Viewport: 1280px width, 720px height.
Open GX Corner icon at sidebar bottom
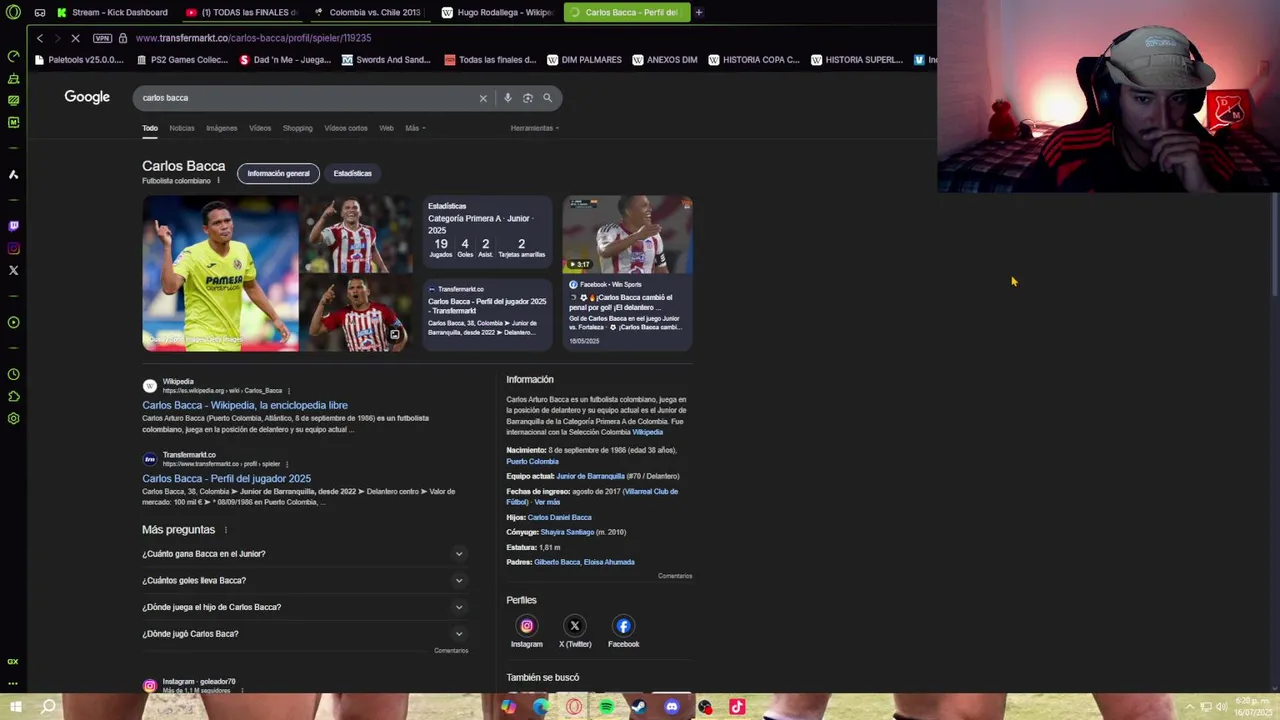pyautogui.click(x=13, y=661)
